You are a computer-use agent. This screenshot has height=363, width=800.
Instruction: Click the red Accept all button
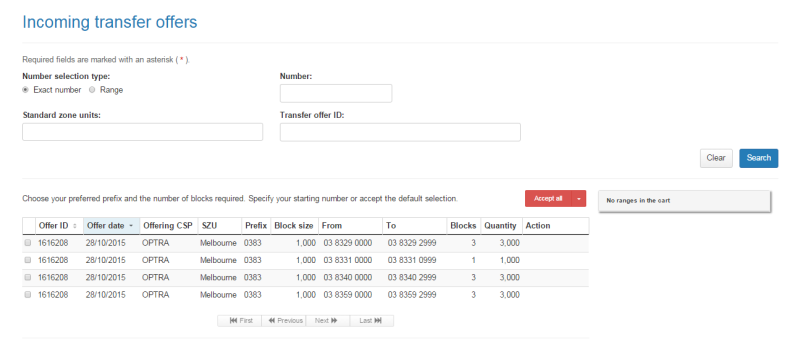pyautogui.click(x=548, y=199)
